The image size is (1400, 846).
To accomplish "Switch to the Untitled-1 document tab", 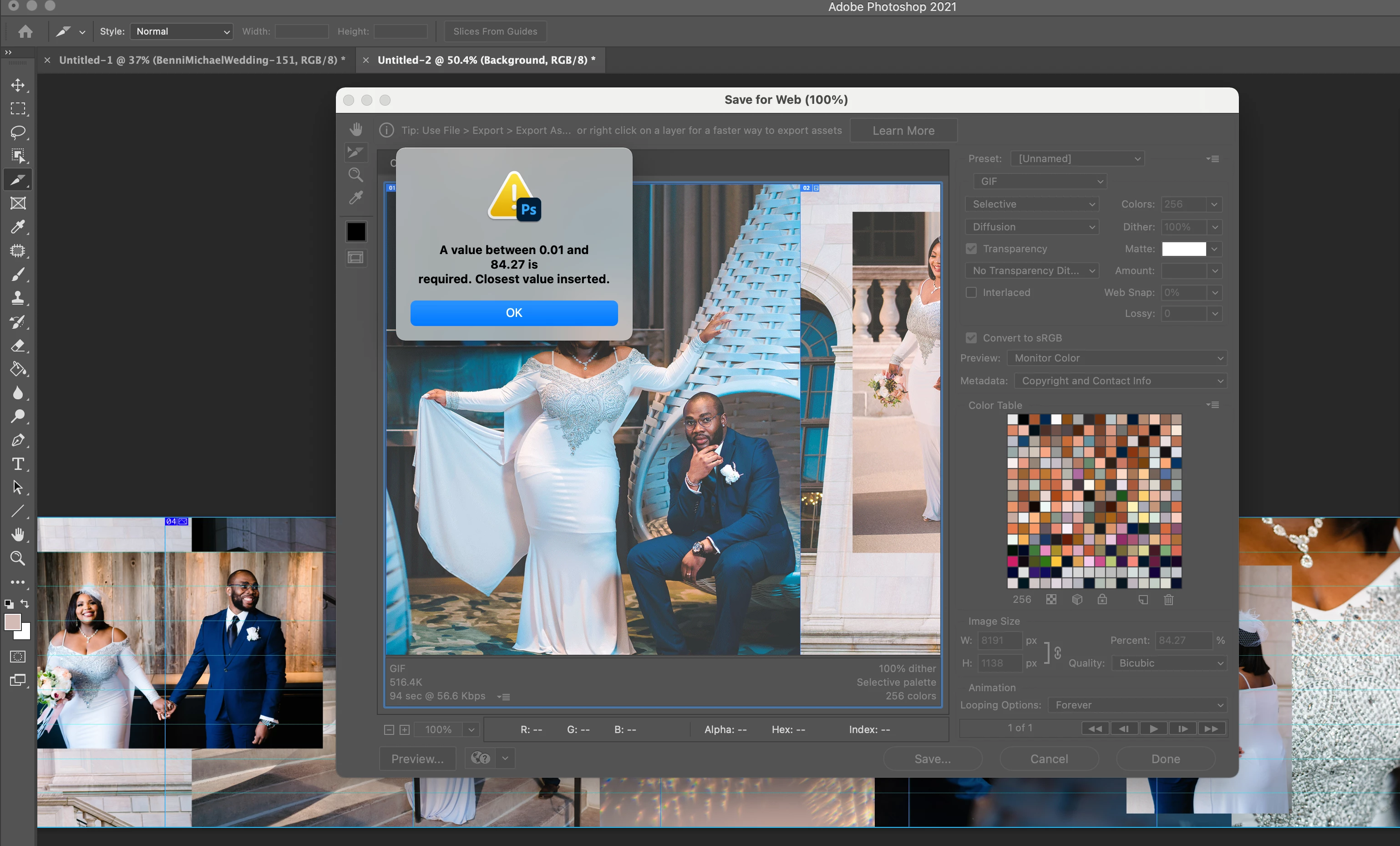I will tap(202, 60).
